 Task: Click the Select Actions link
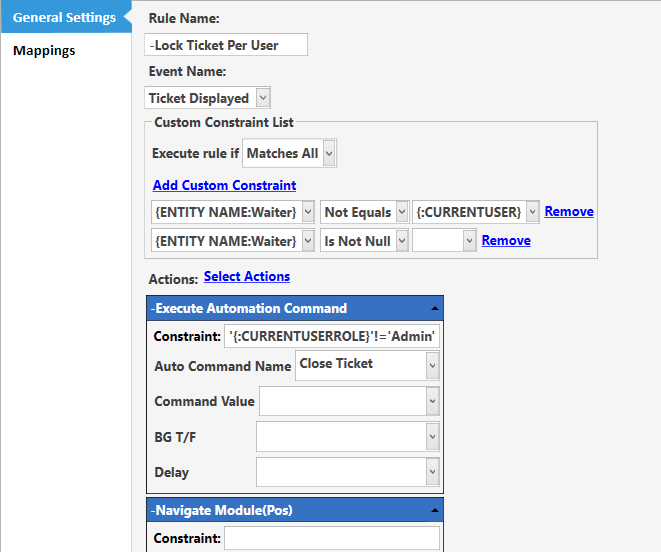247,276
